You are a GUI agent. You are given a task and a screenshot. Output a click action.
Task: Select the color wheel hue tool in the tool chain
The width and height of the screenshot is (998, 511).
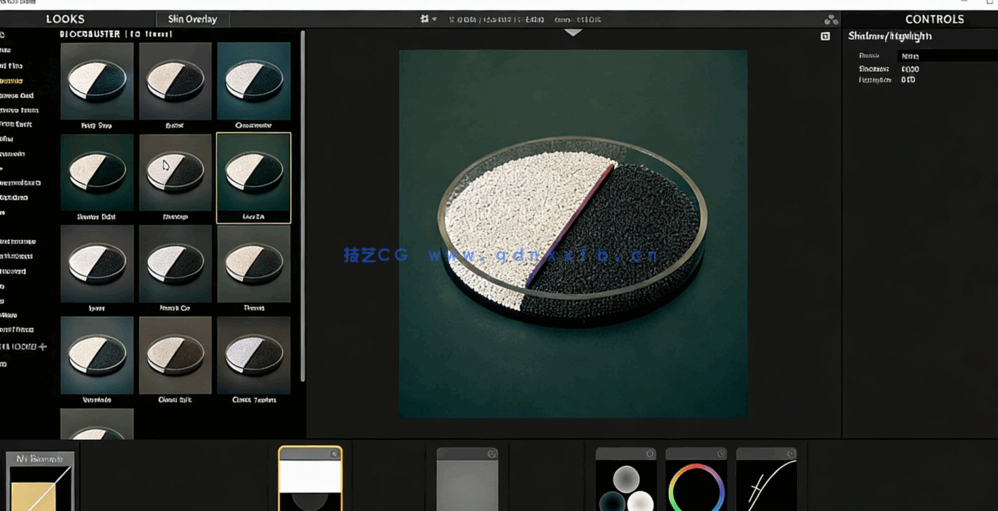pos(695,484)
